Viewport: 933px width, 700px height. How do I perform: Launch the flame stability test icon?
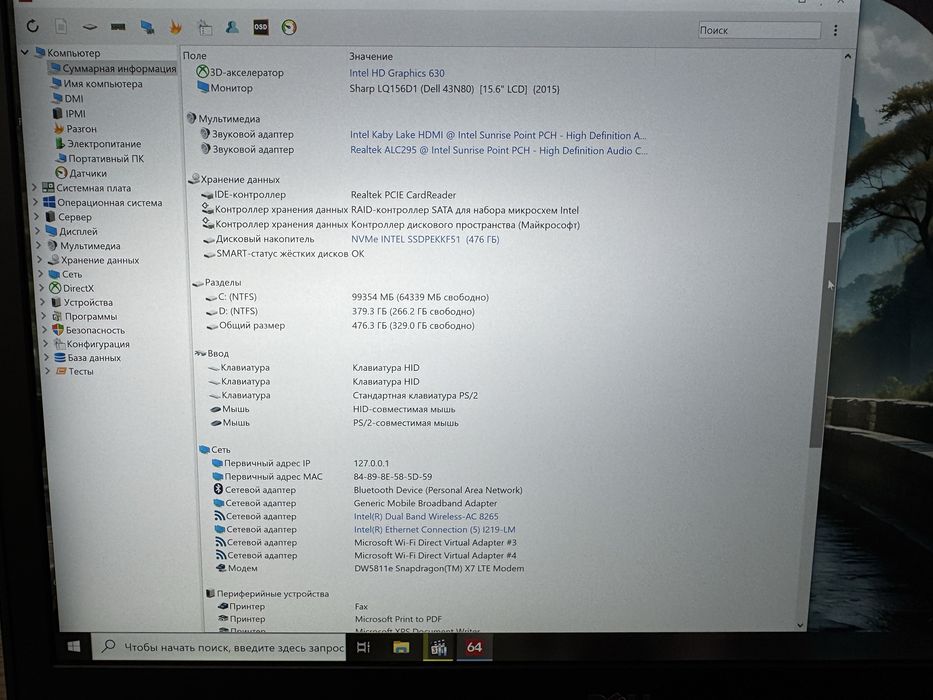(176, 27)
